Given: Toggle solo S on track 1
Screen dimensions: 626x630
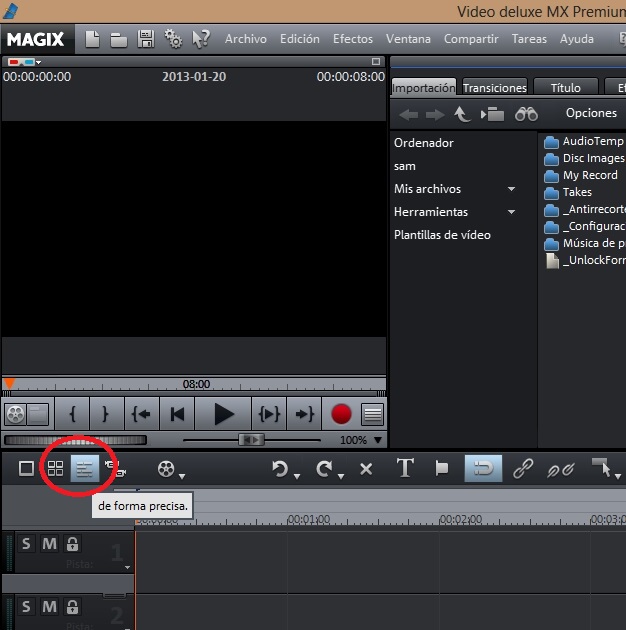Looking at the screenshot, I should [x=26, y=544].
